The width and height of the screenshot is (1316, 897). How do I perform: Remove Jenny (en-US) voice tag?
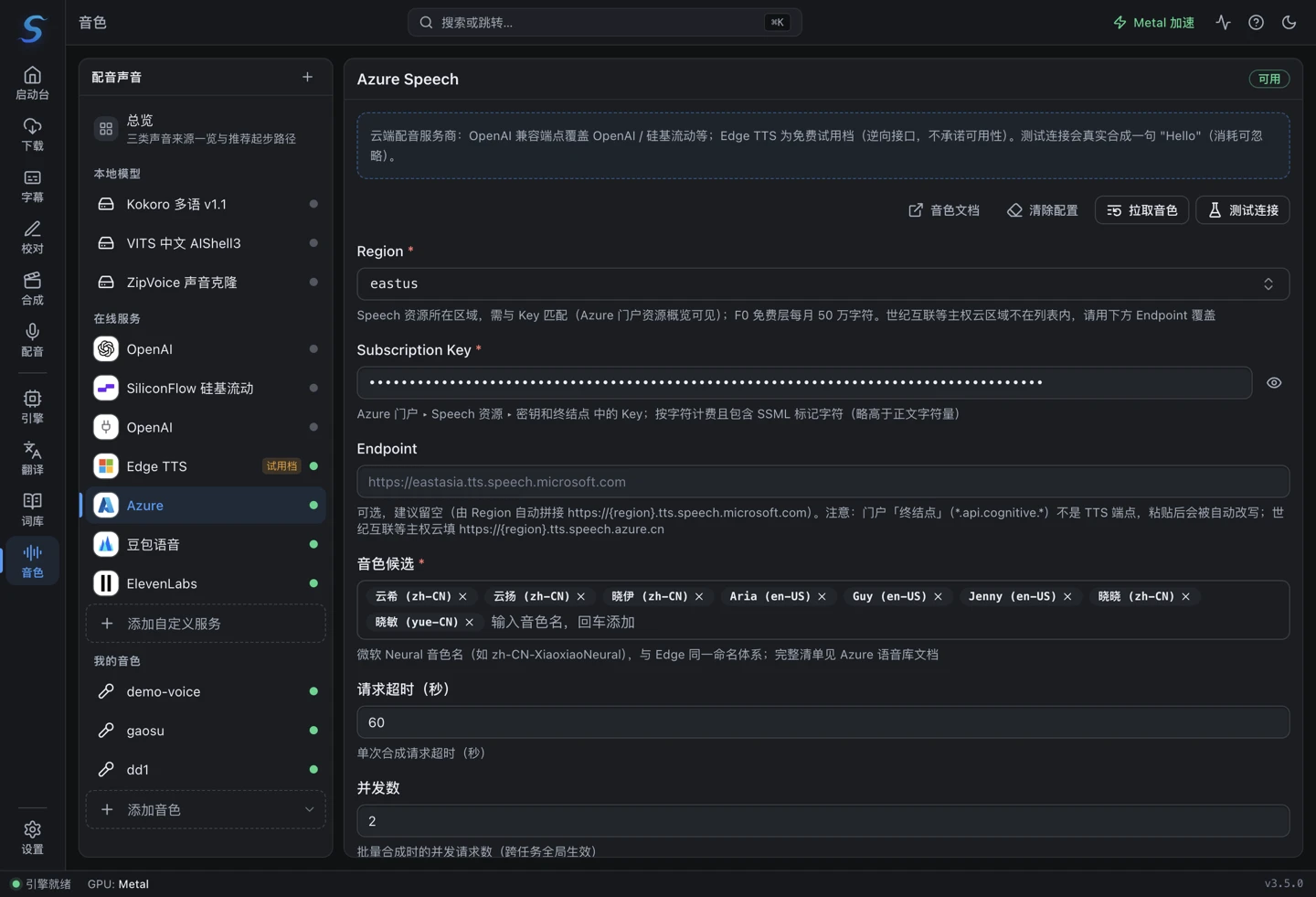[x=1067, y=596]
